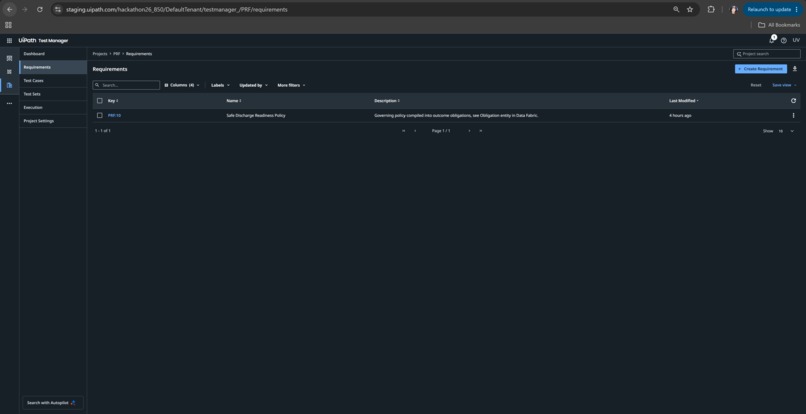Open the Labels filter dropdown
Viewport: 806px width, 414px height.
221,85
